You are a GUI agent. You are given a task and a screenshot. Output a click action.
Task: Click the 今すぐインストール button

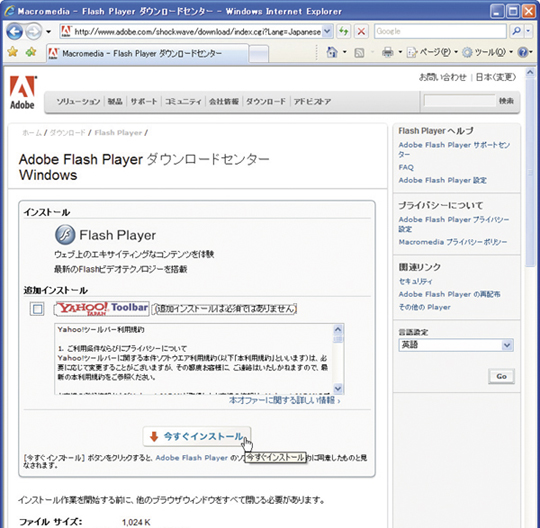pyautogui.click(x=197, y=436)
